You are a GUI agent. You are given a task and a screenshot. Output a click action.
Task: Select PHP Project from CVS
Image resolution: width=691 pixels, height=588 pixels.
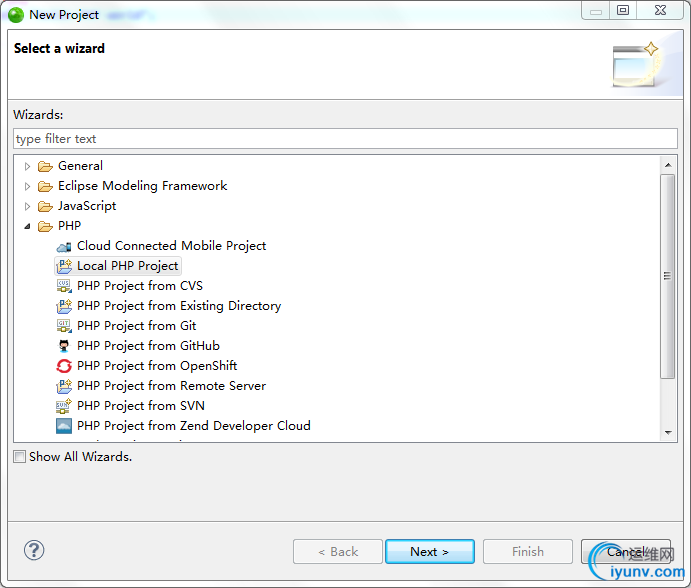[x=140, y=286]
